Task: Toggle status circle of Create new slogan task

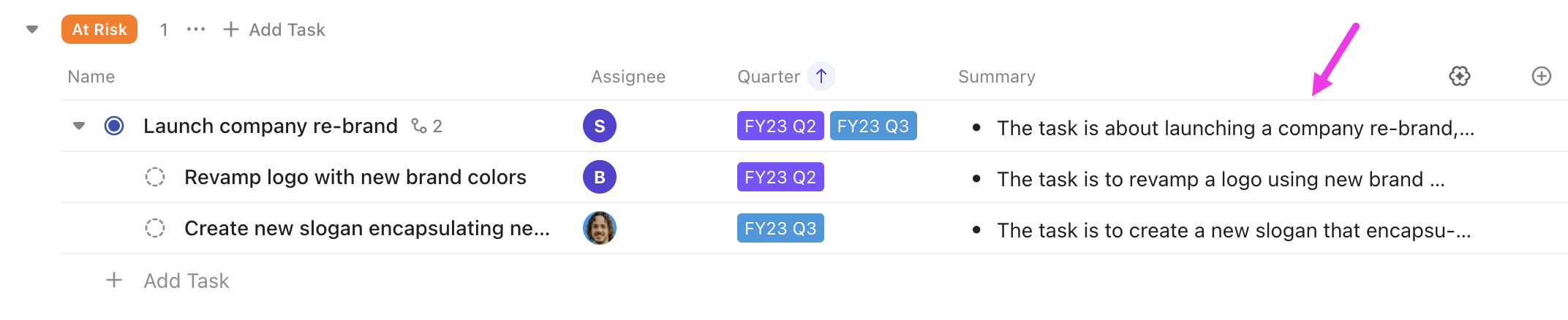Action: (x=155, y=228)
